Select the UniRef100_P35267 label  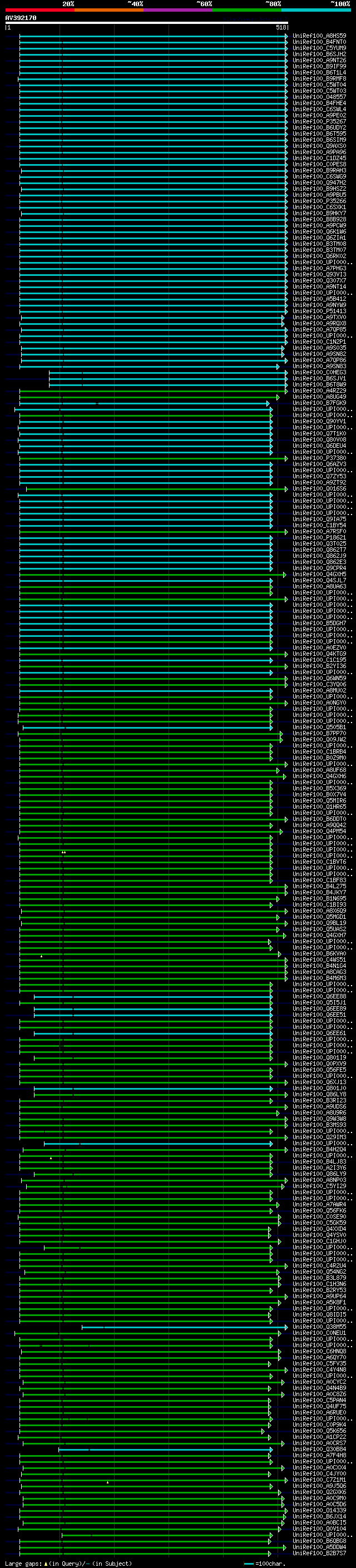pyautogui.click(x=319, y=121)
